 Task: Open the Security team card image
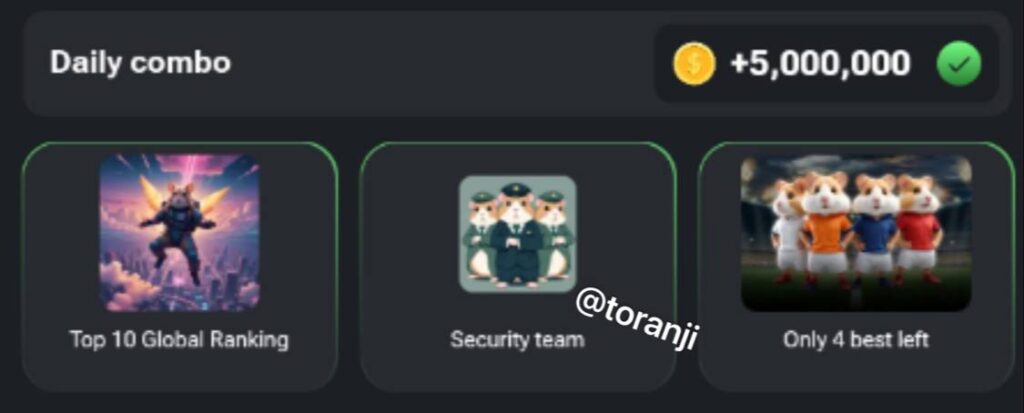[x=517, y=233]
